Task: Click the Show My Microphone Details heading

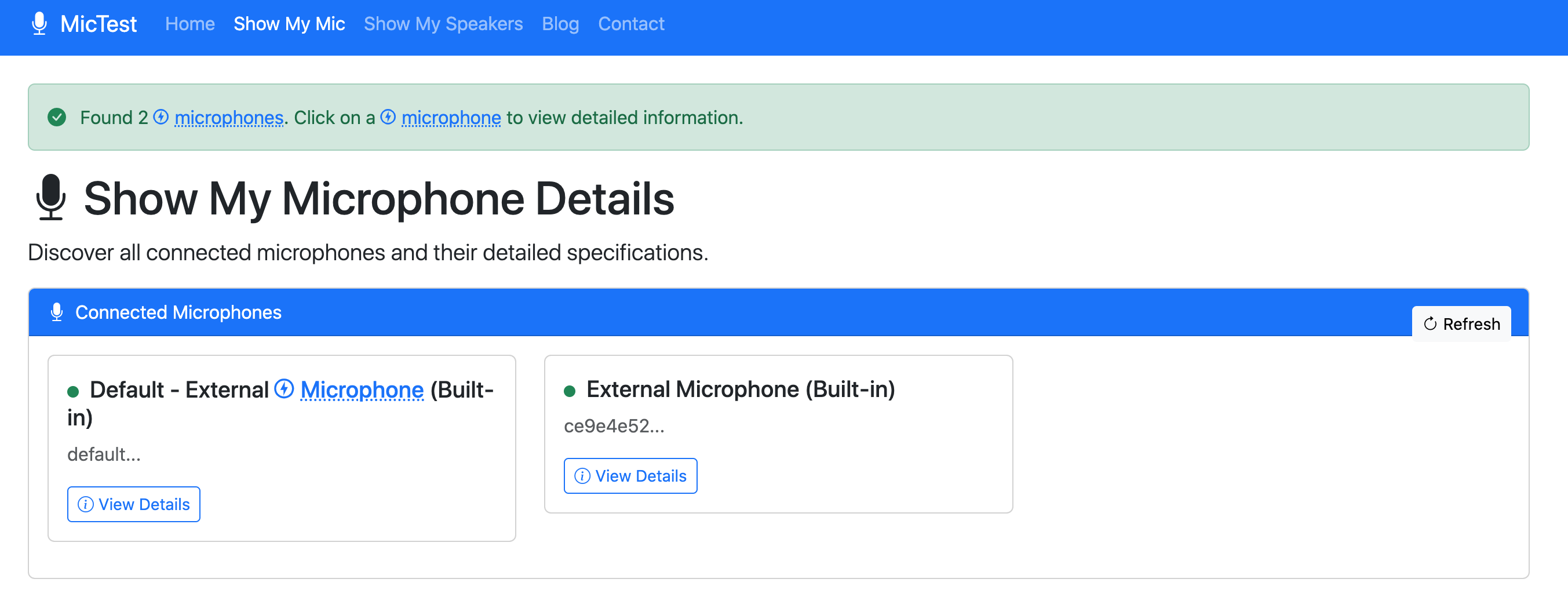Action: pos(378,198)
